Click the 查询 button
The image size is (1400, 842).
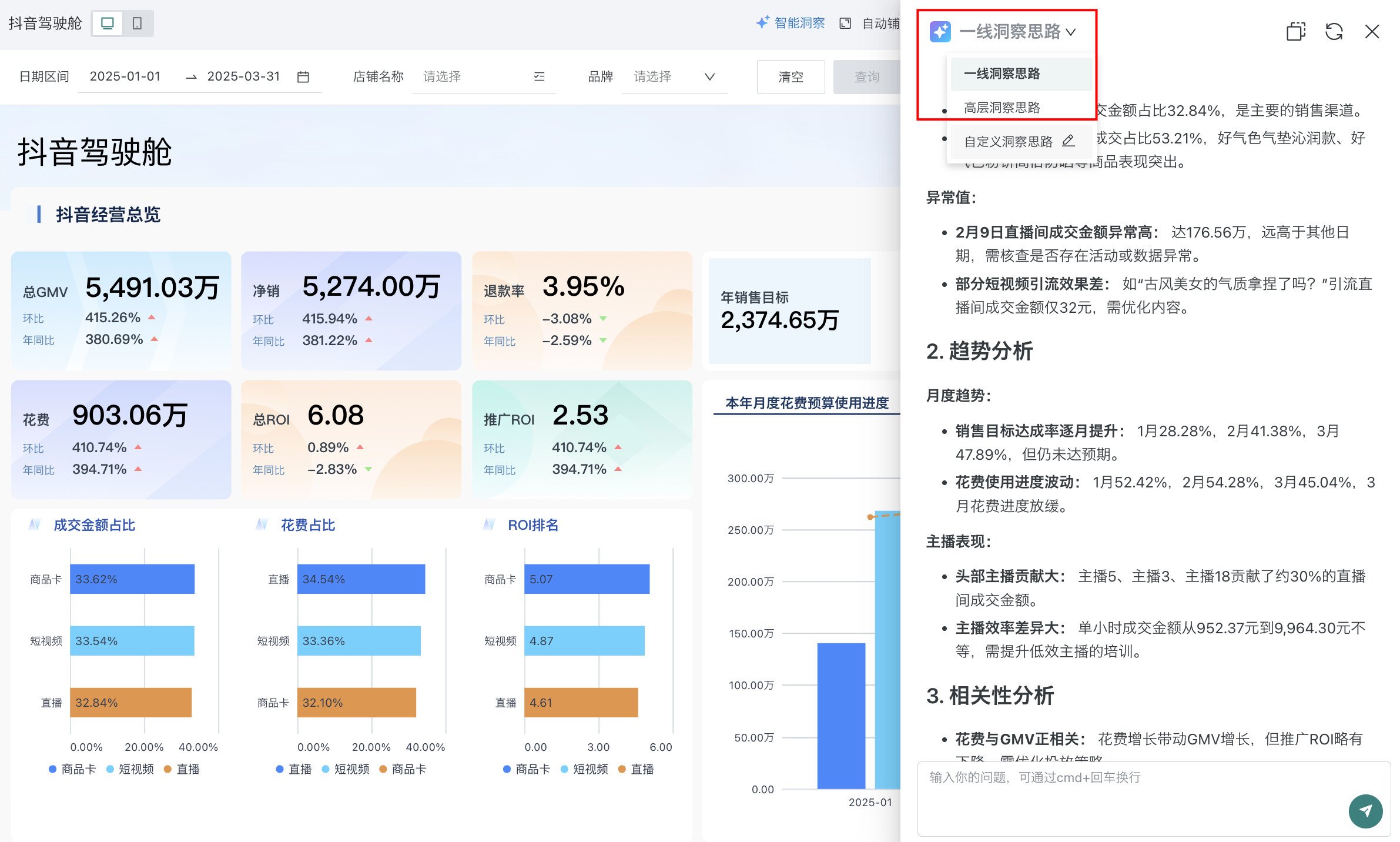point(866,77)
